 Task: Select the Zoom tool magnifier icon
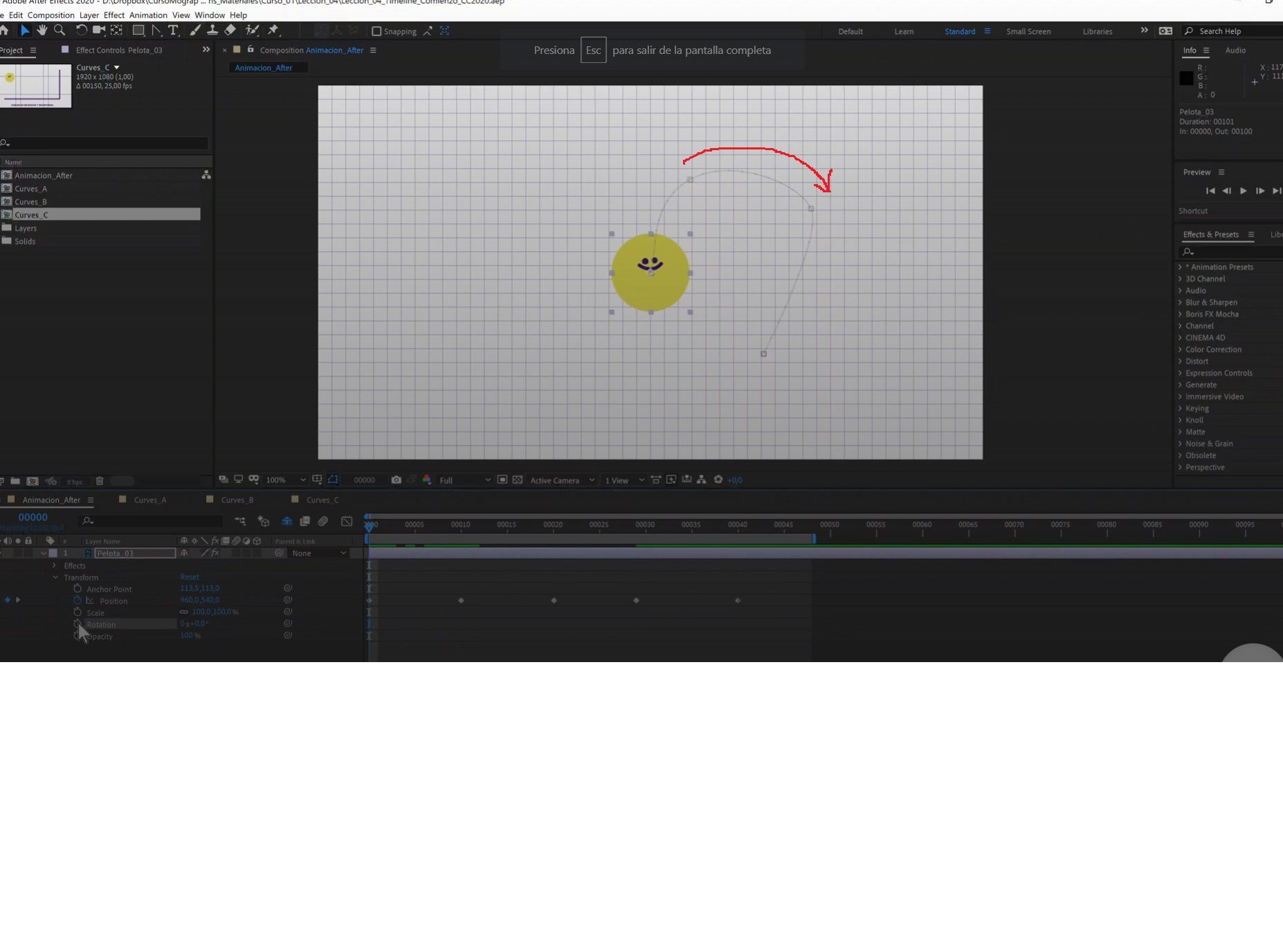pos(60,30)
